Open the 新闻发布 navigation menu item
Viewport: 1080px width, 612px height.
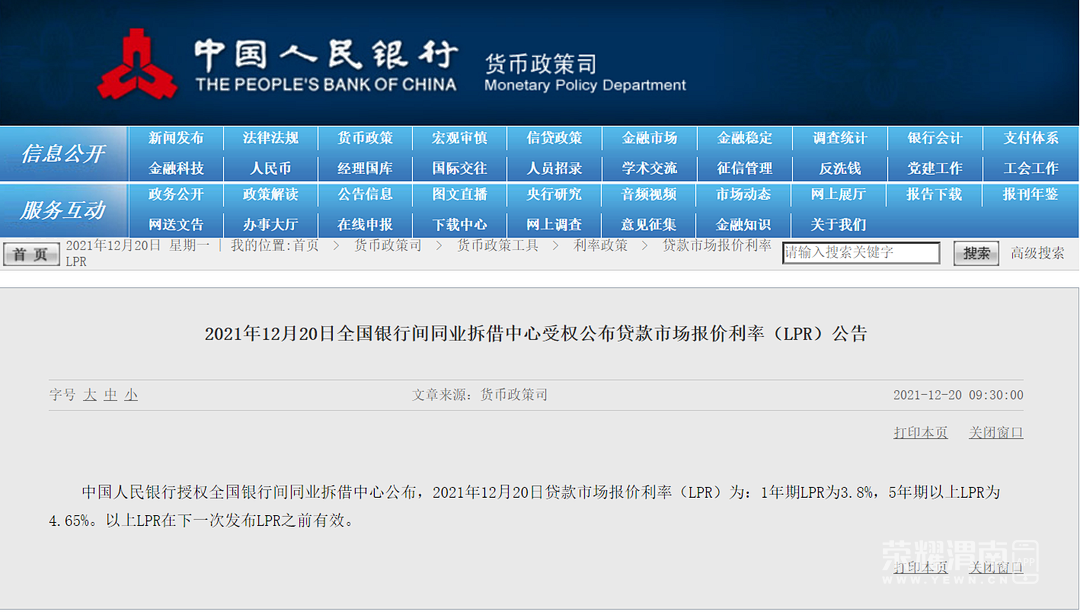click(175, 138)
